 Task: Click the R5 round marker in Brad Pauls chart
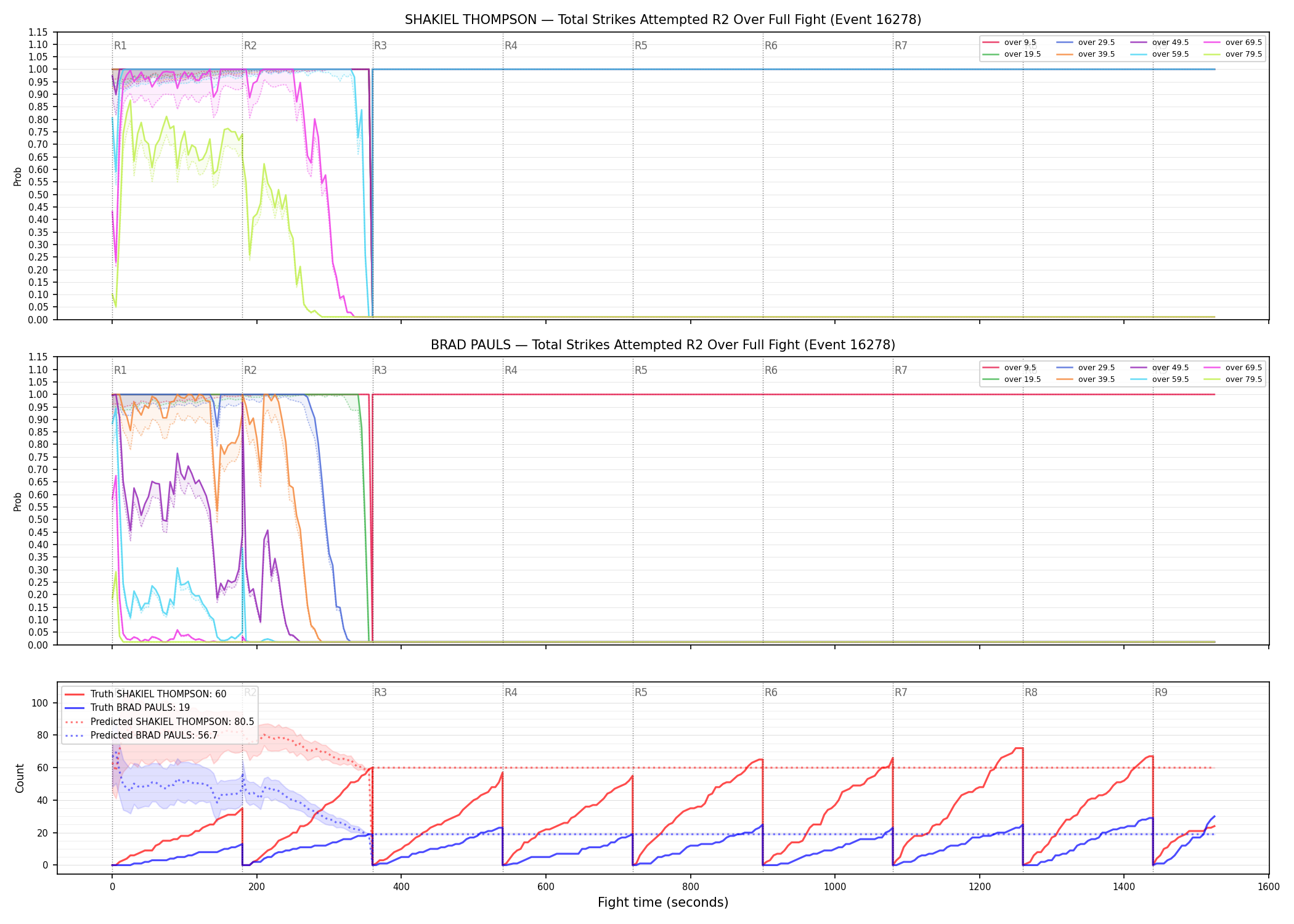coord(641,370)
